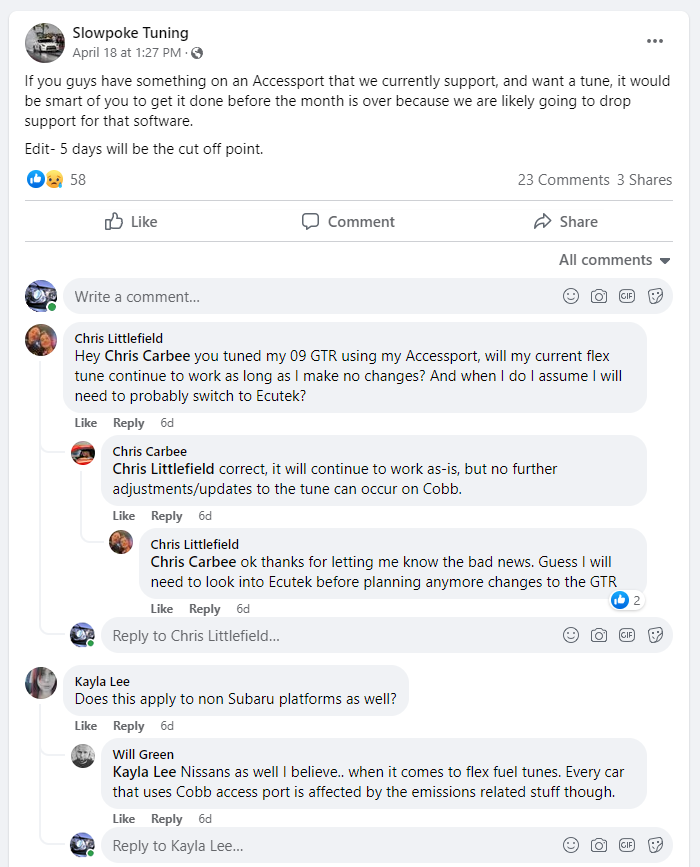
Task: Open the sticker picker in the top comment box
Action: (655, 296)
